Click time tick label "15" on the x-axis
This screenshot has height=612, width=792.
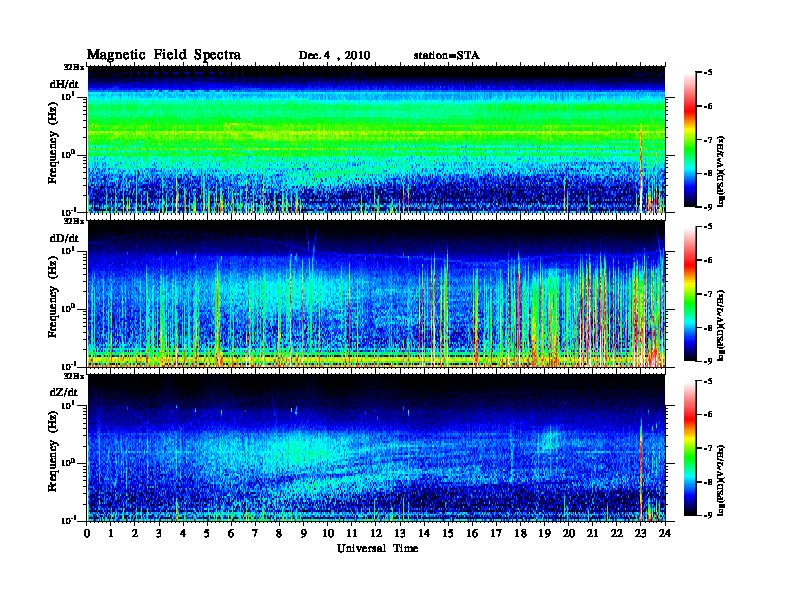tap(448, 533)
